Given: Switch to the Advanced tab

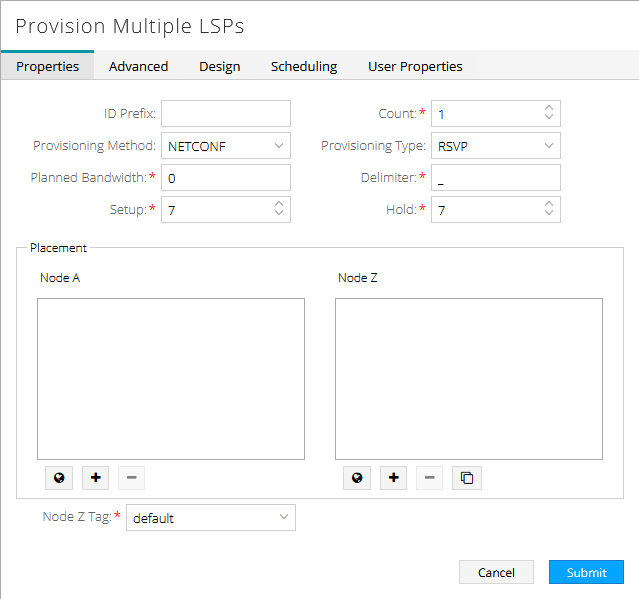Looking at the screenshot, I should (138, 66).
